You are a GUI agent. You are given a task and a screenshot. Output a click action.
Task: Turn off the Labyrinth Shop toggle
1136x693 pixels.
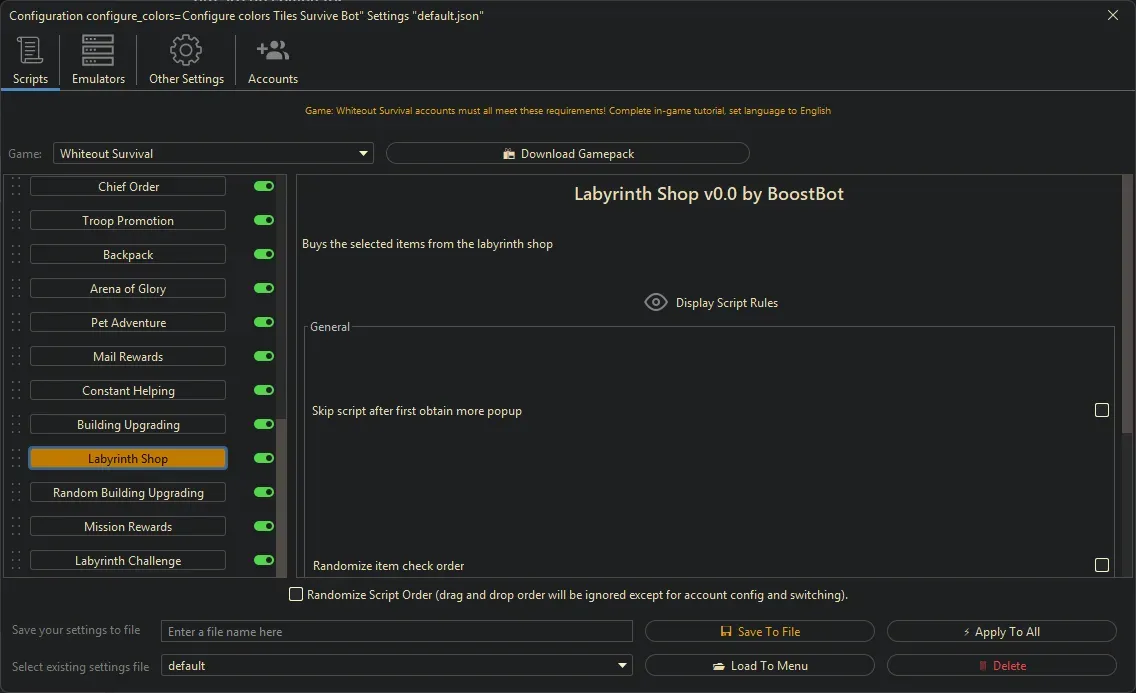[x=264, y=458]
